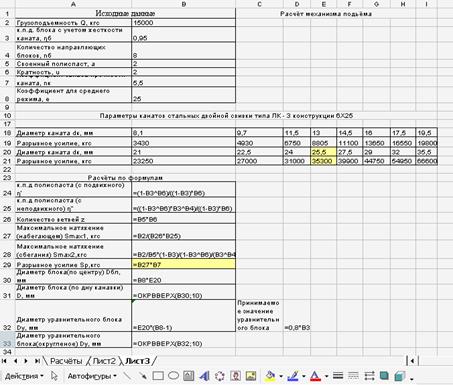Click the Select Objects pointer tool
The width and height of the screenshot is (453, 385).
tap(54, 376)
